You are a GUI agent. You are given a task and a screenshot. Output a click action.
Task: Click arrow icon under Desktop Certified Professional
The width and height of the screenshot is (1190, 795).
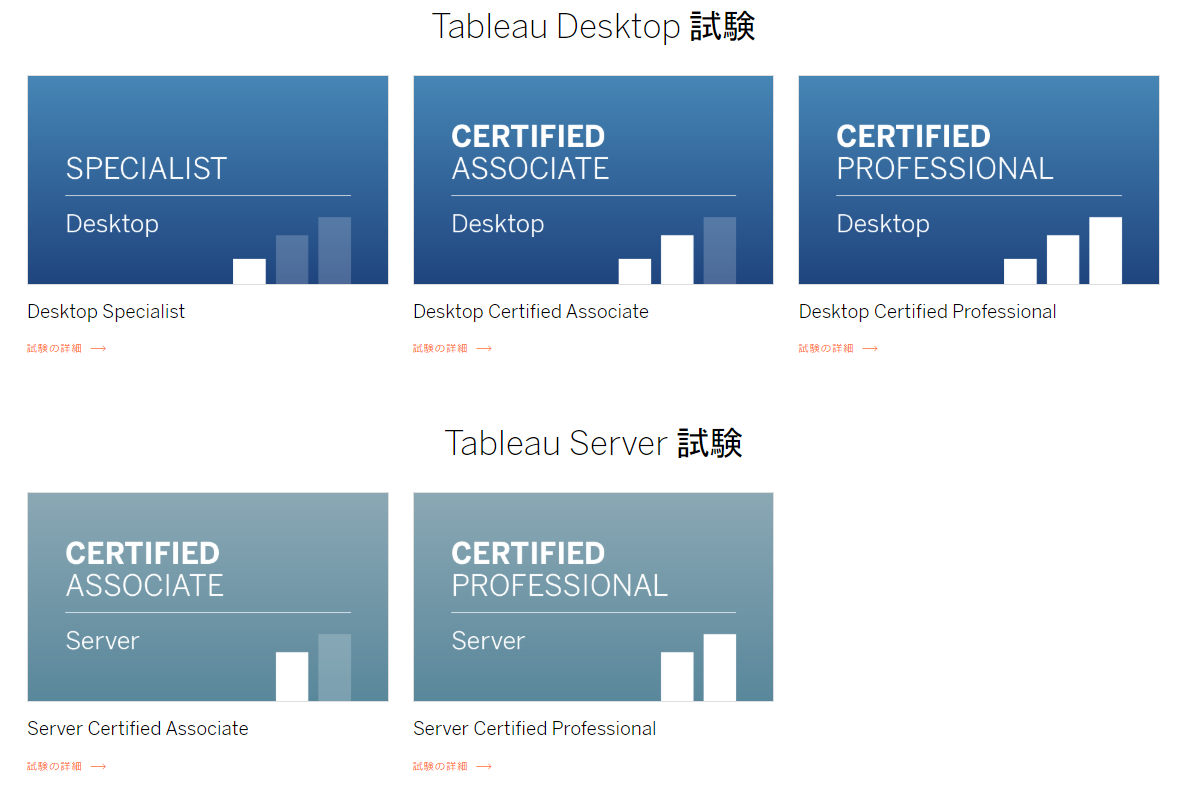coord(870,349)
